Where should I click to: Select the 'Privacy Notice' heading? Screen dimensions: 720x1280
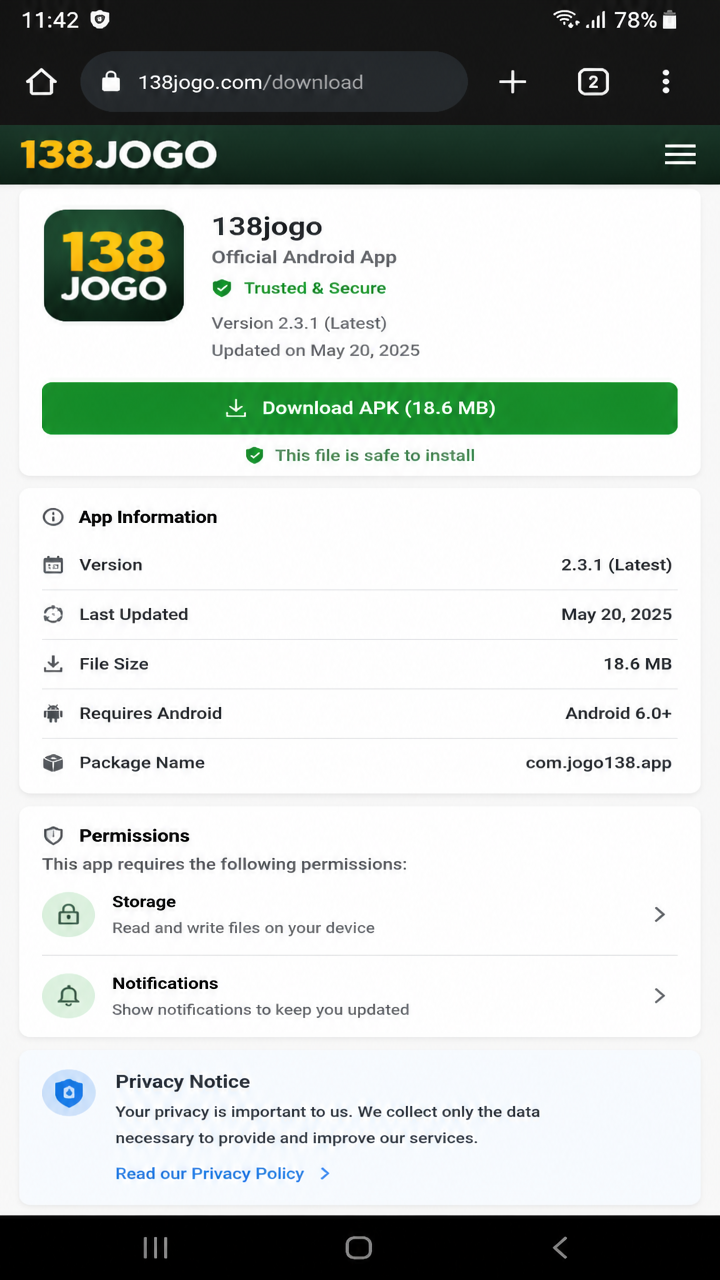click(183, 1081)
